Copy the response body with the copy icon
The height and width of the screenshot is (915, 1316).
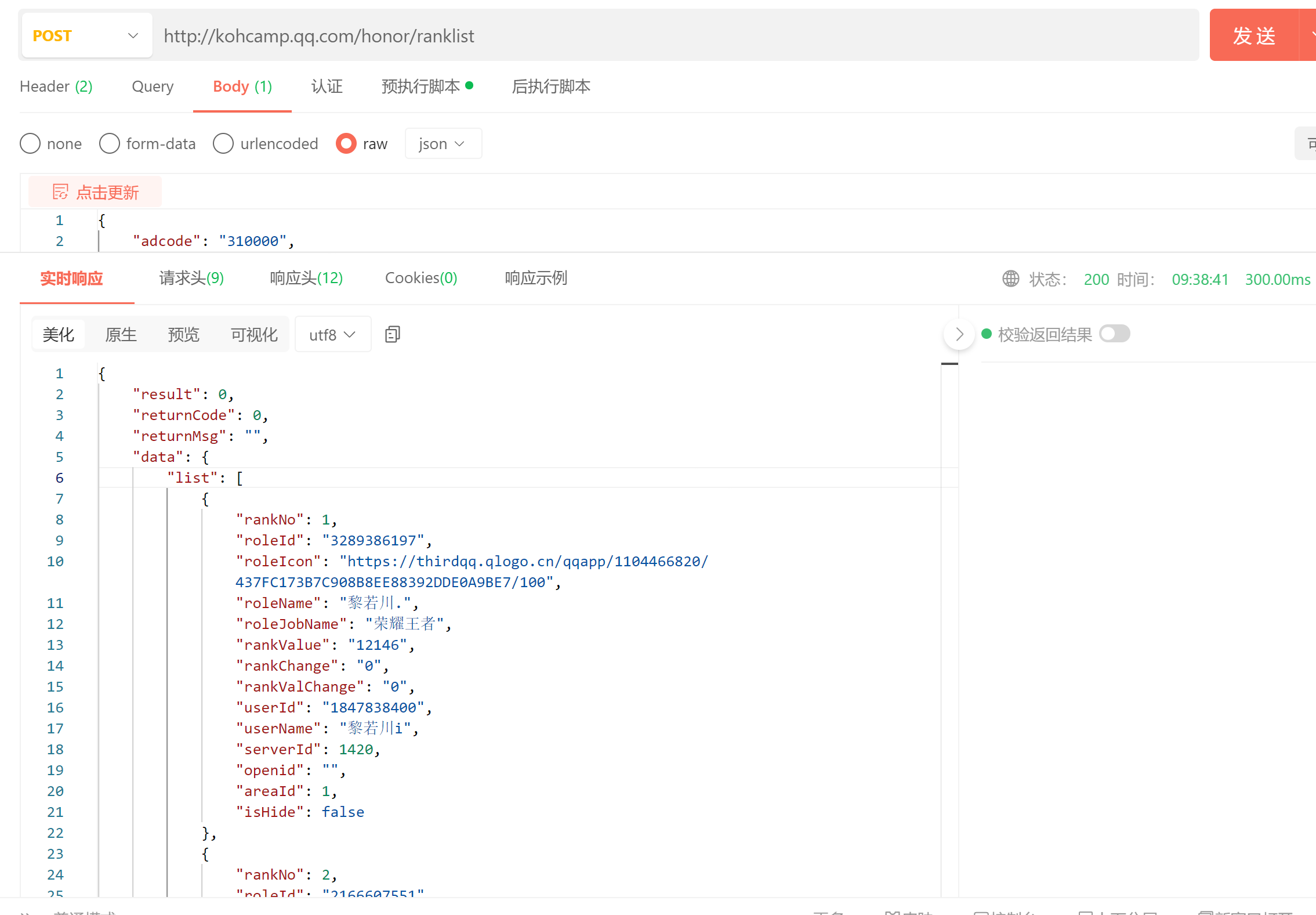(x=393, y=334)
